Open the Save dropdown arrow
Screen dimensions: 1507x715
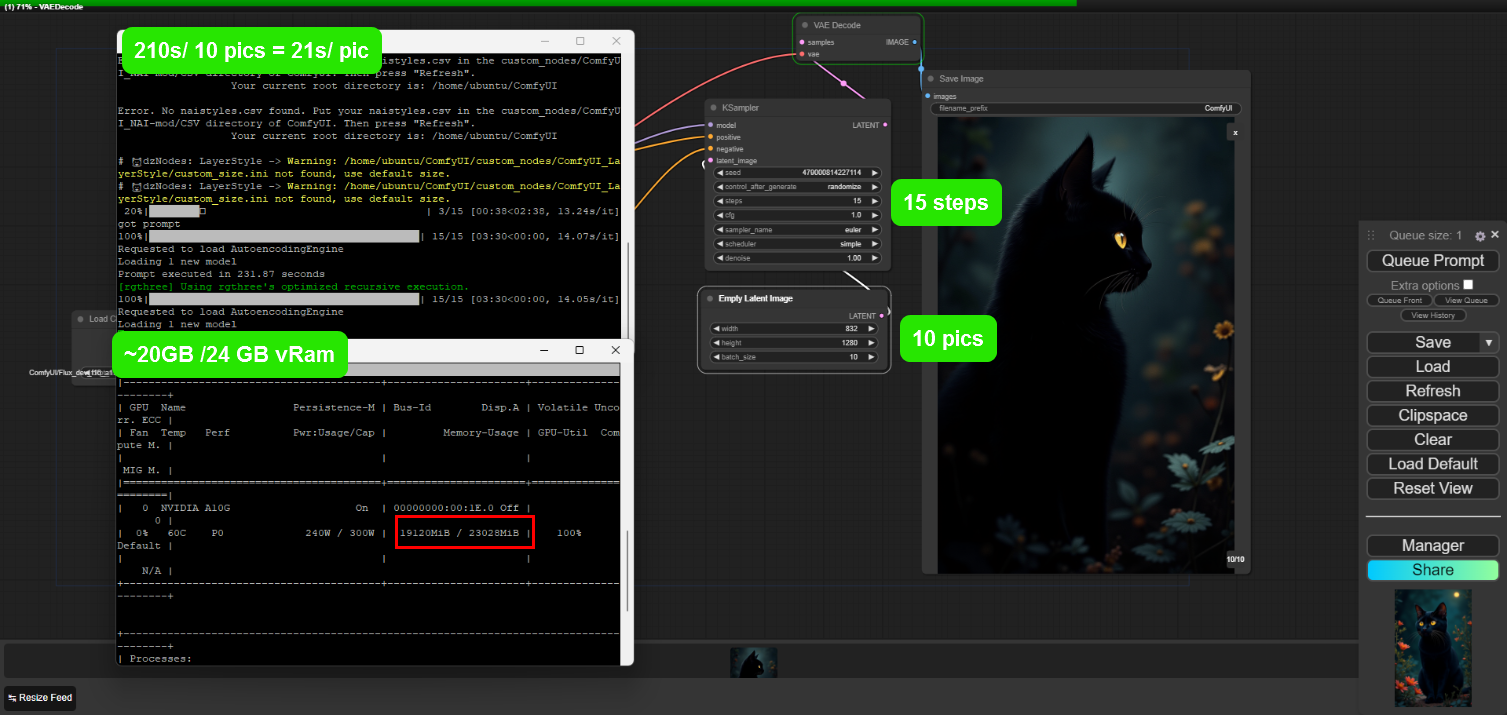point(1488,343)
